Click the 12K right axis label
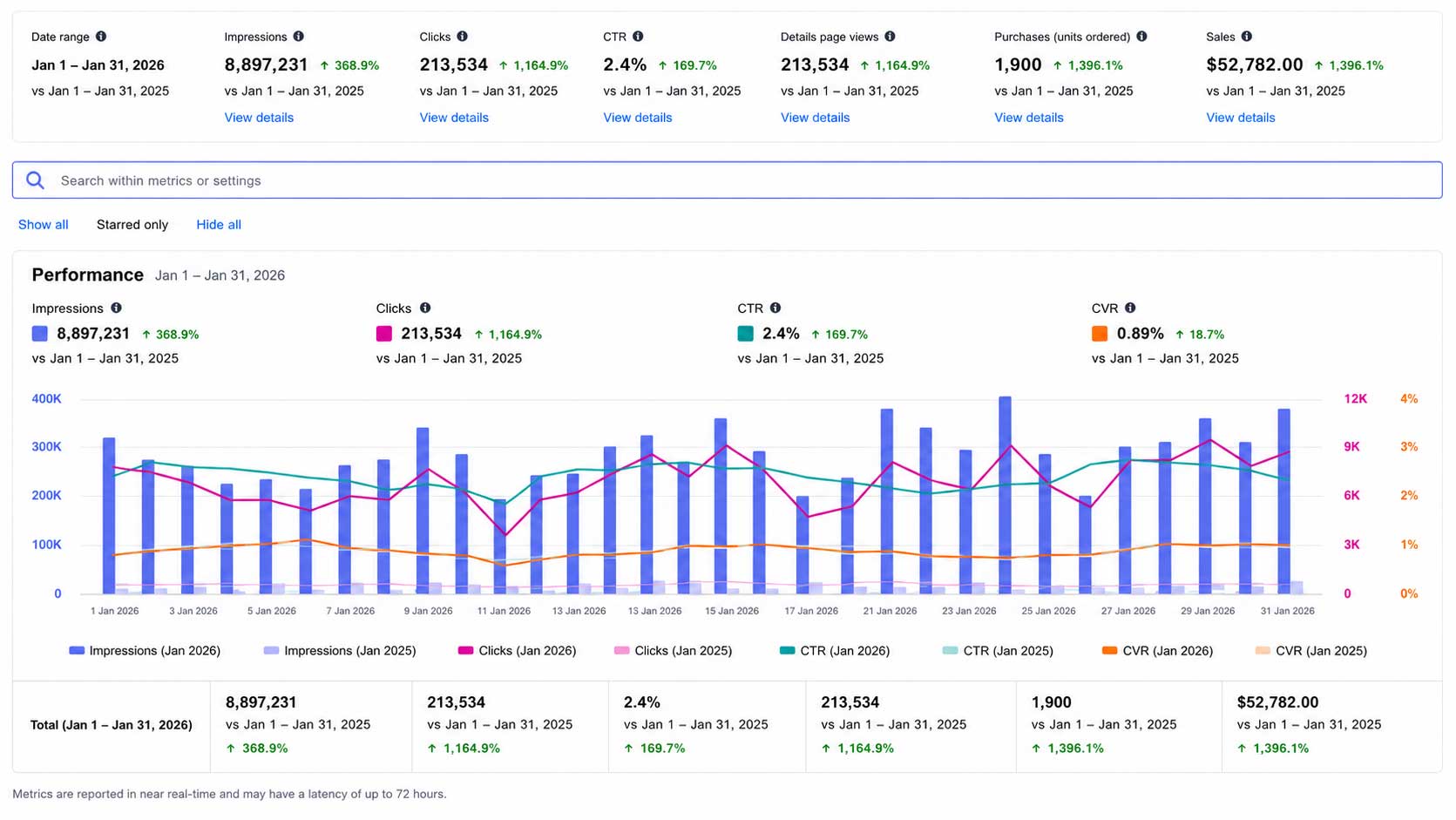Screen dimensions: 1456x820 1356,399
